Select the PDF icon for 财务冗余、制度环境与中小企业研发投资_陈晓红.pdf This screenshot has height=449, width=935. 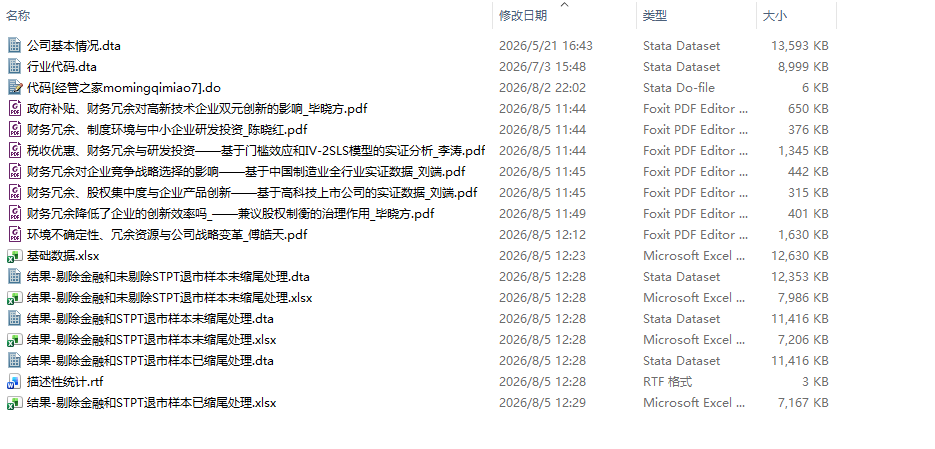tap(15, 129)
